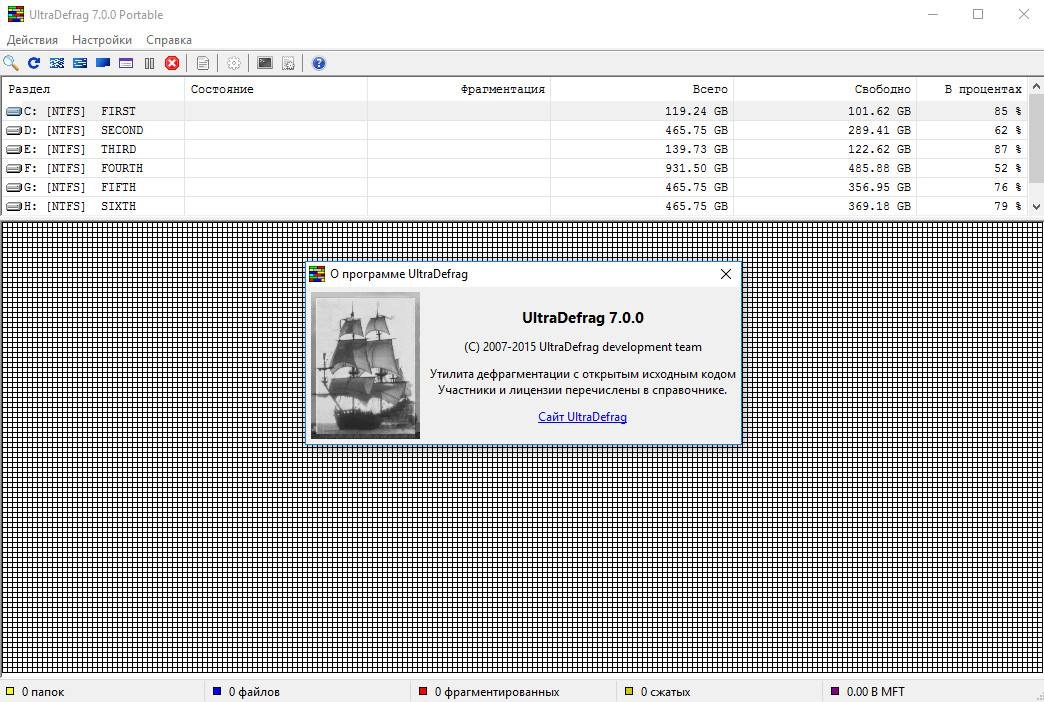Select the D: [NTFS] SECOND drive row
The height and width of the screenshot is (702, 1044).
515,131
